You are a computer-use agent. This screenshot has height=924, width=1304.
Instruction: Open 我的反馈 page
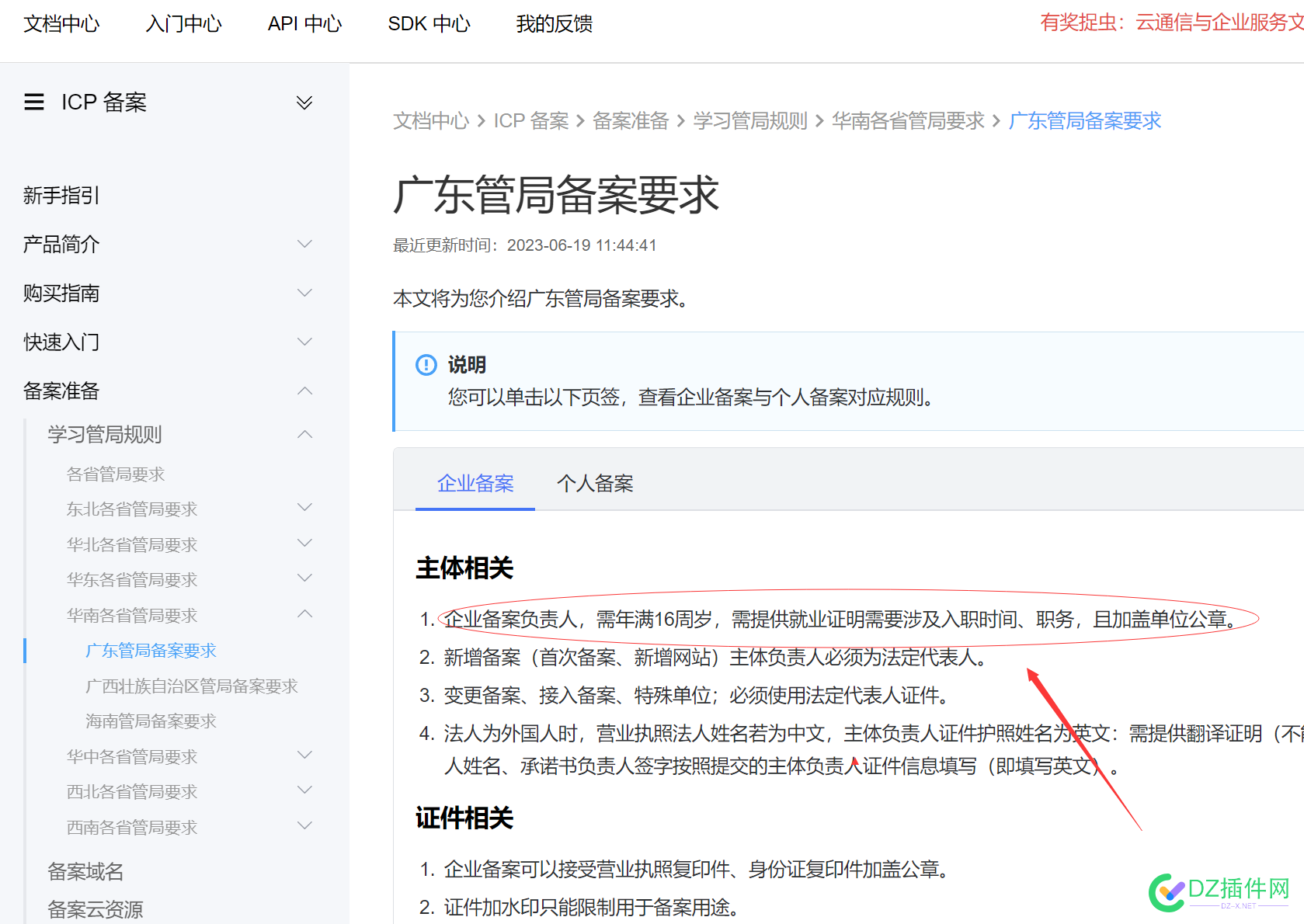click(555, 24)
